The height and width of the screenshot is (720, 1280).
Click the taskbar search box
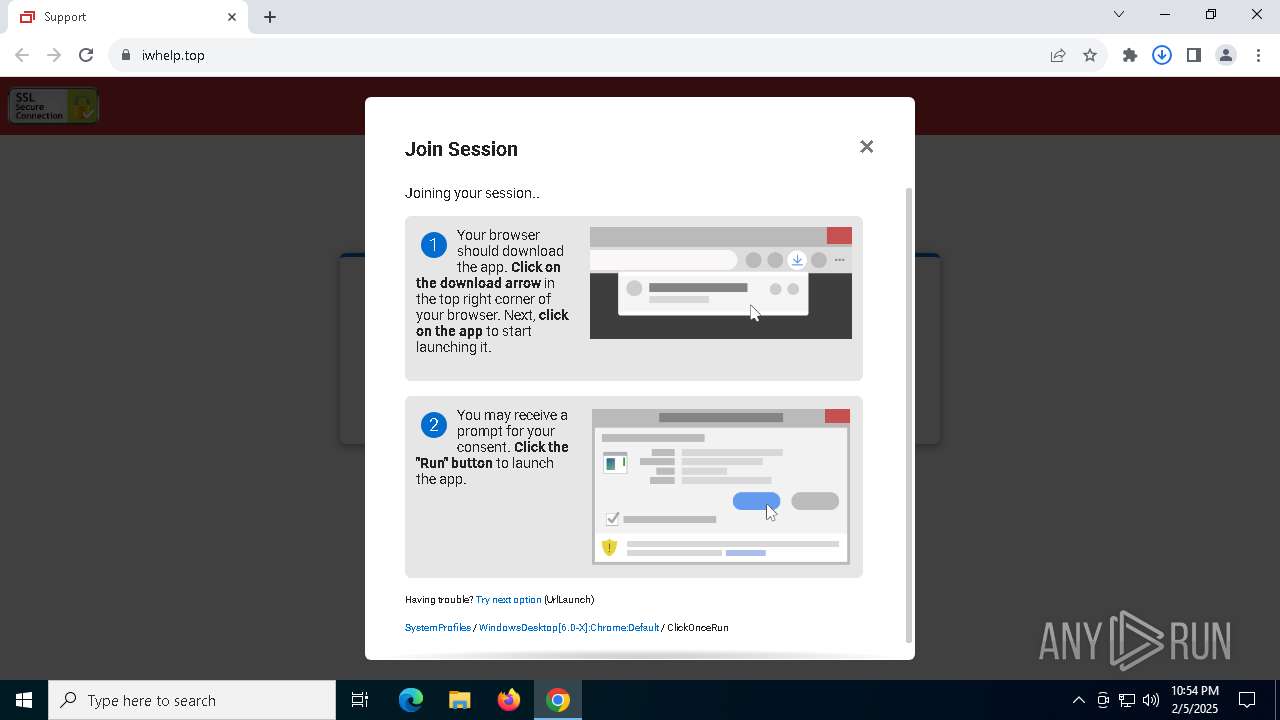pyautogui.click(x=192, y=700)
